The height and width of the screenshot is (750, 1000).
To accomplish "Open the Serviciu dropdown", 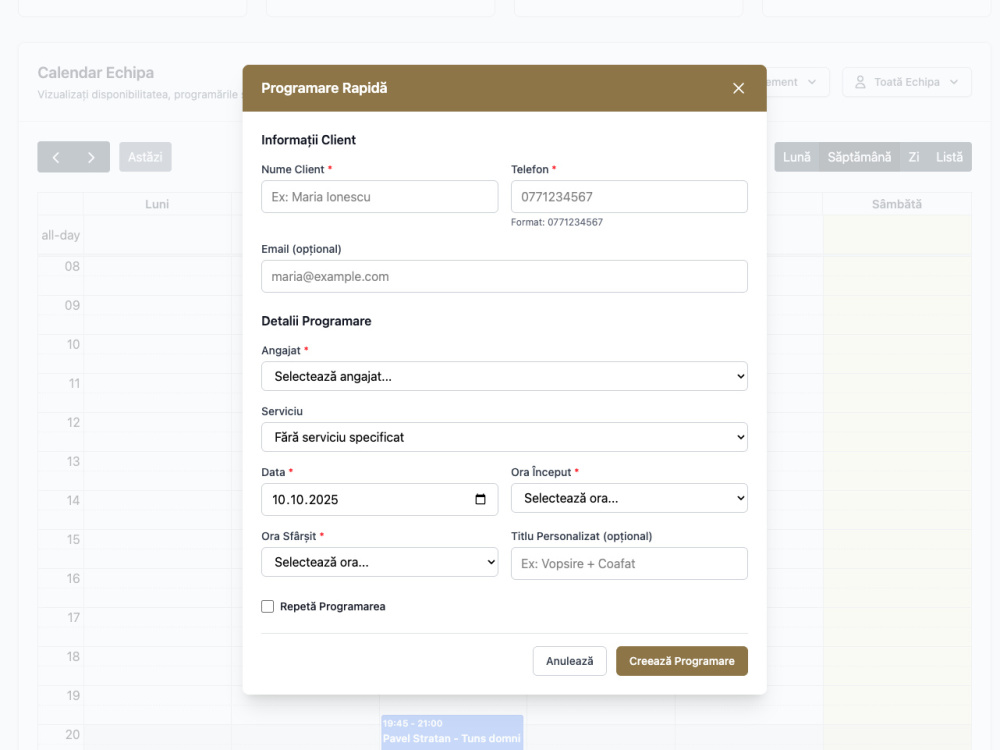I will pyautogui.click(x=504, y=437).
